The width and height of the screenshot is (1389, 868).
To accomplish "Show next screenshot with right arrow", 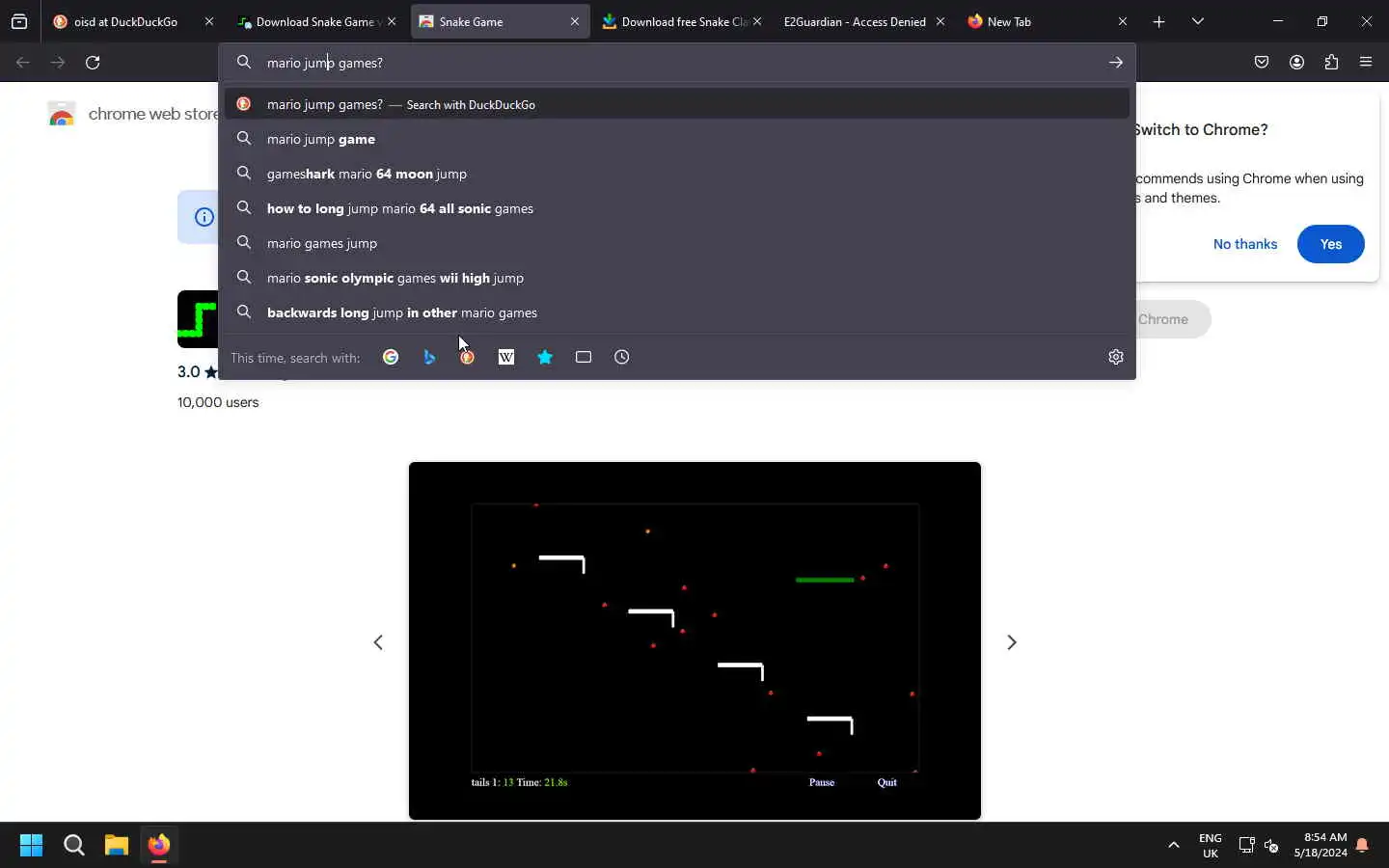I will [1012, 642].
